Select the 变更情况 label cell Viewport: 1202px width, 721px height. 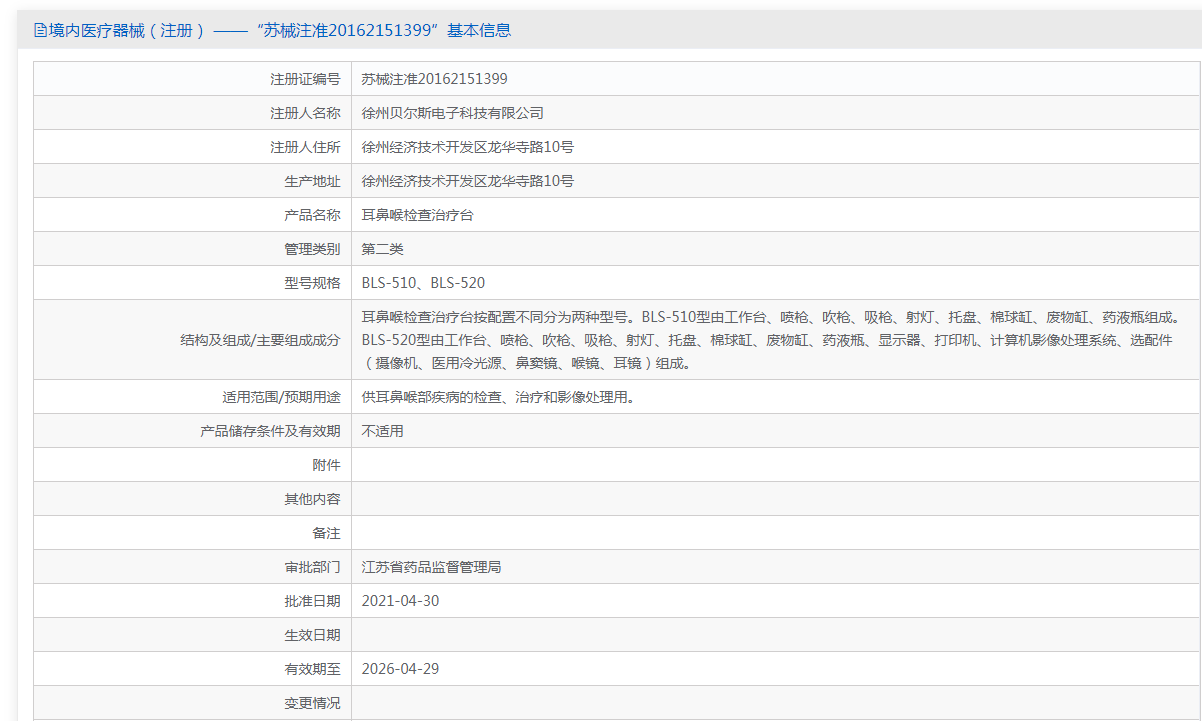click(192, 703)
